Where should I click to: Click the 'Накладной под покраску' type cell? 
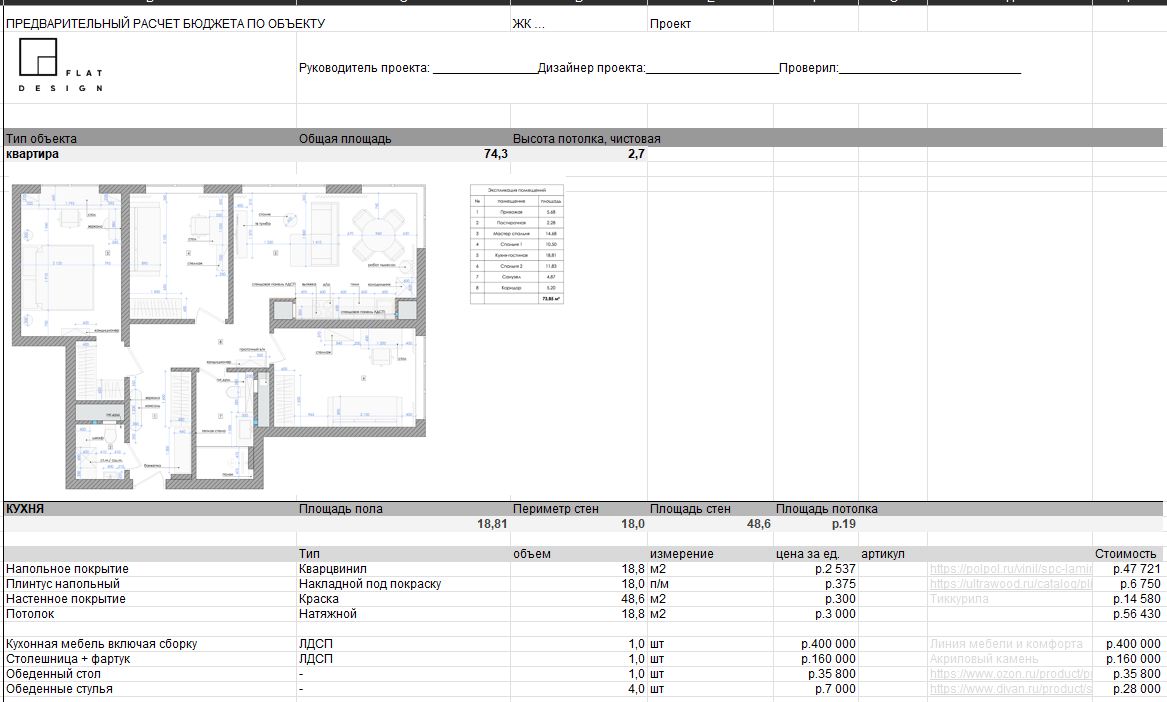pyautogui.click(x=370, y=584)
